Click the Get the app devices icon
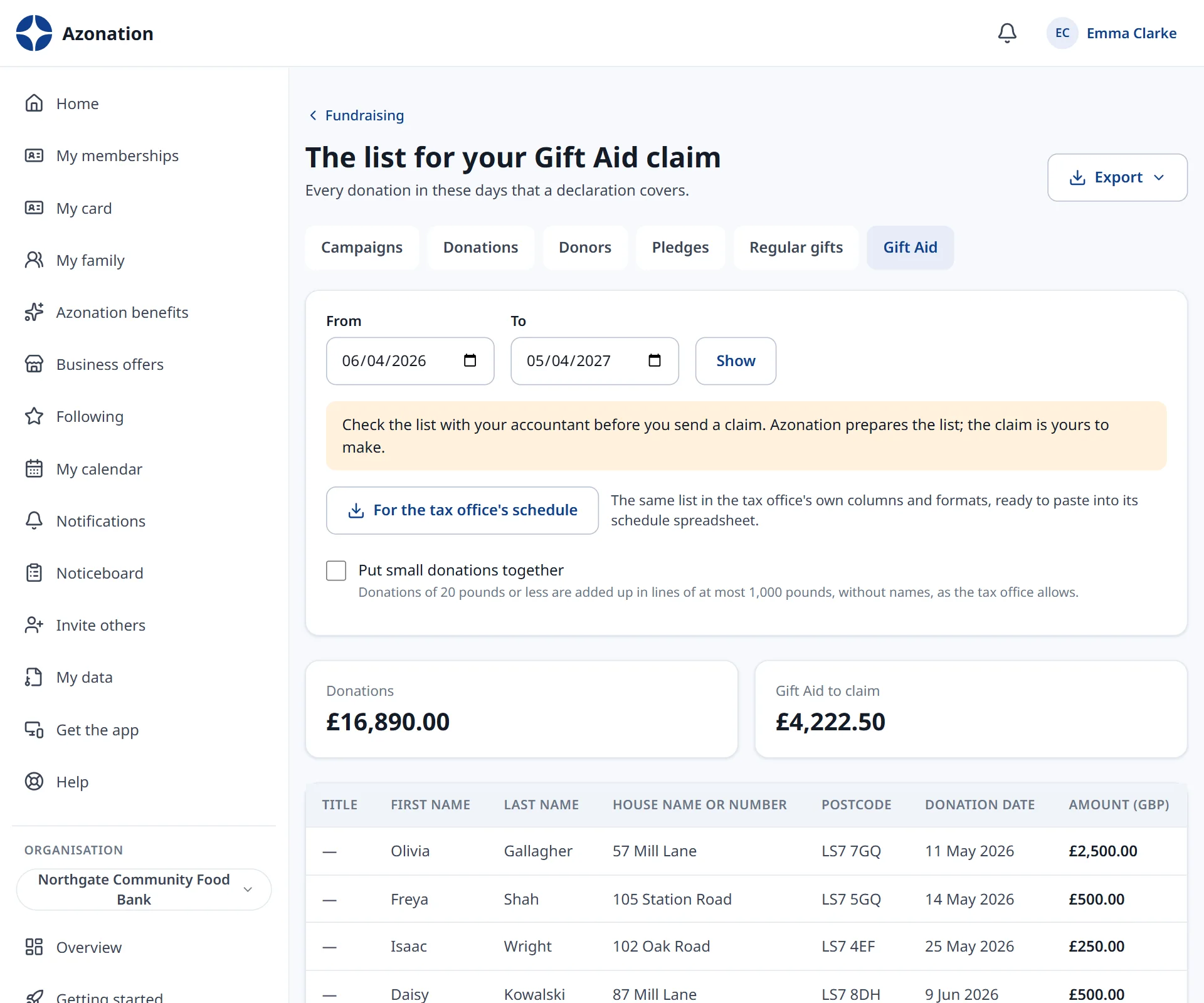Viewport: 1204px width, 1003px height. [34, 730]
